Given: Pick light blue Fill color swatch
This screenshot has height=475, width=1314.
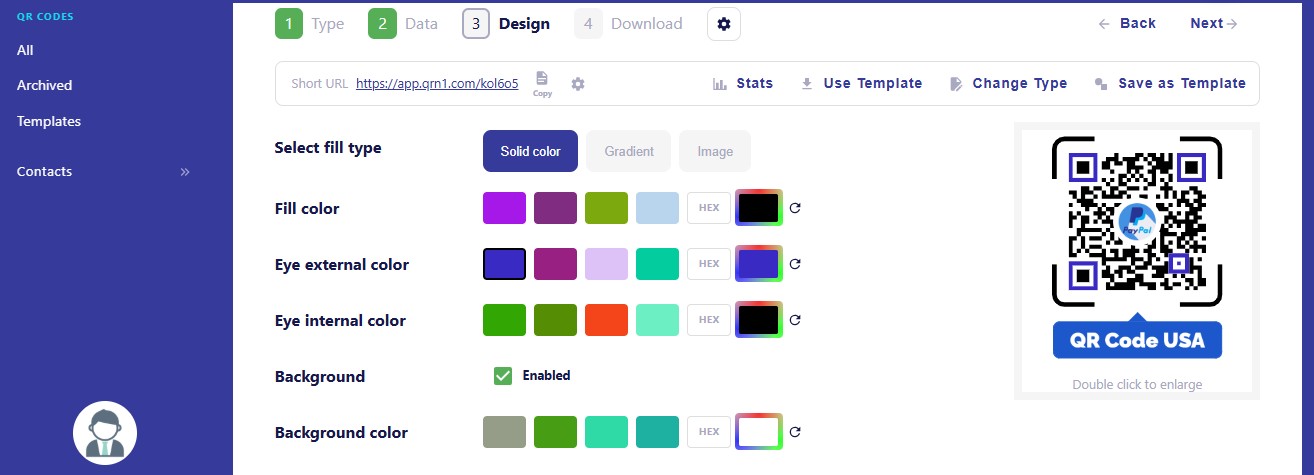Looking at the screenshot, I should pos(657,208).
